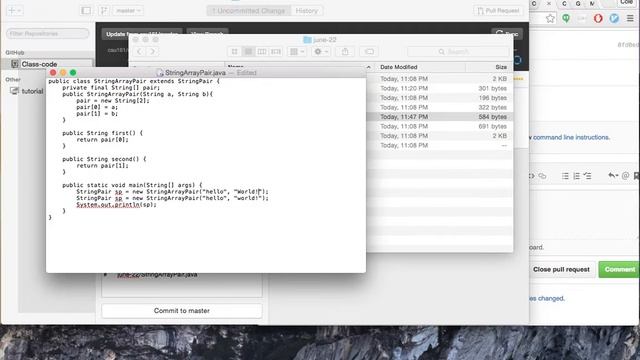Click the Pull Request button in GitHub Desktop
Screen dimensions: 640x360
[x=498, y=11]
